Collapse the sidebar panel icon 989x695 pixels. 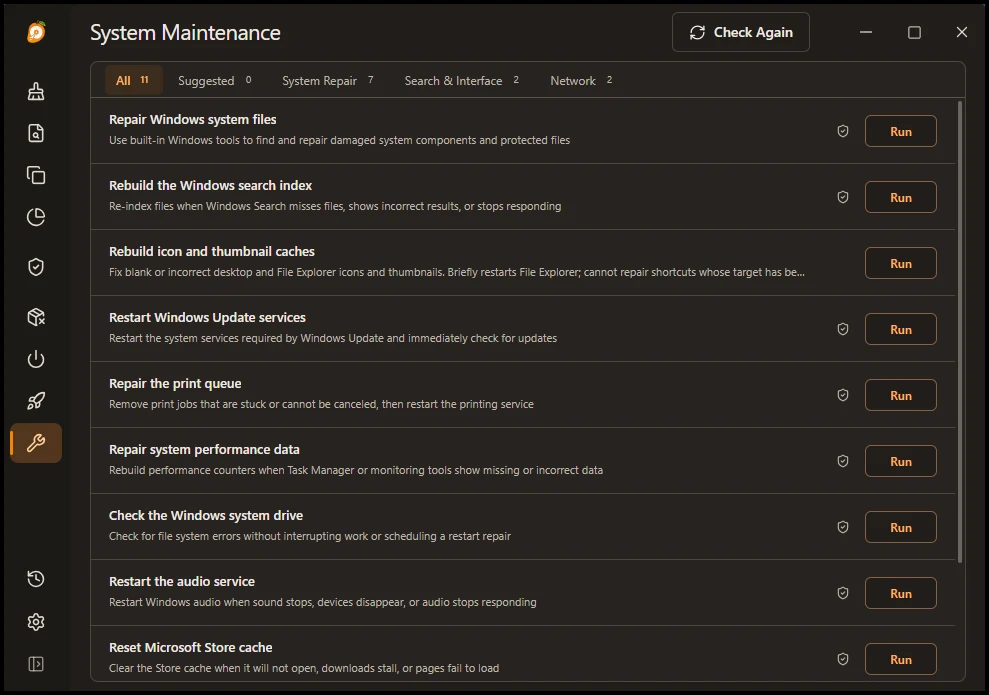pyautogui.click(x=36, y=664)
